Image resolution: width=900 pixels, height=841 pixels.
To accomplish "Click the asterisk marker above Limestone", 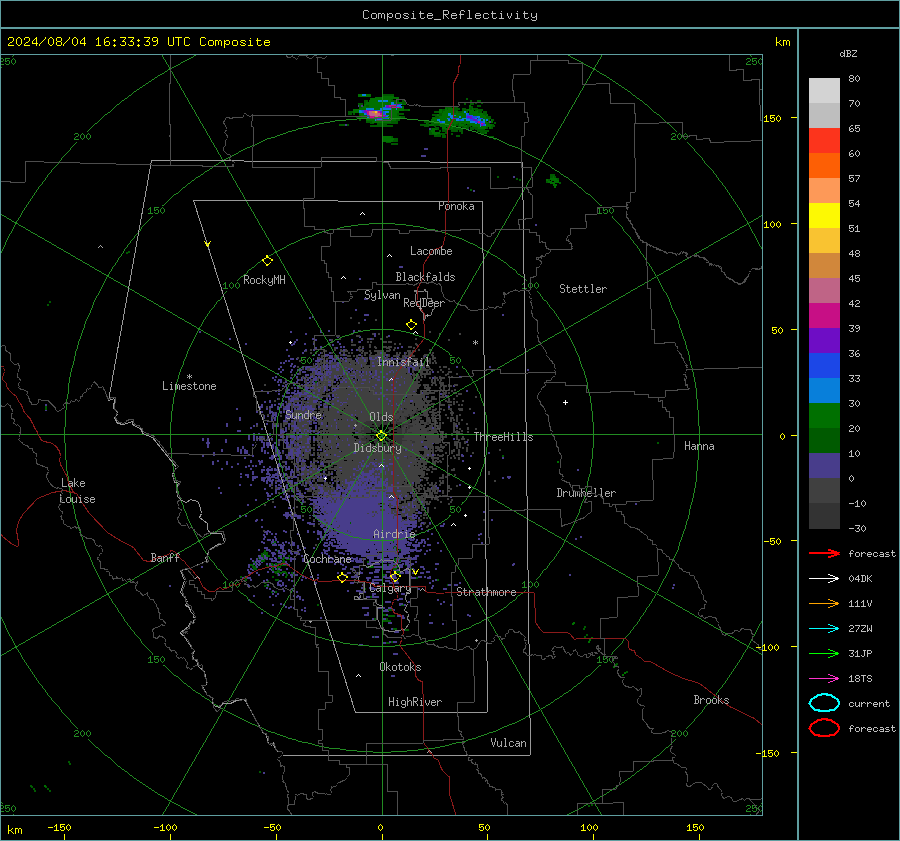I will coord(189,377).
